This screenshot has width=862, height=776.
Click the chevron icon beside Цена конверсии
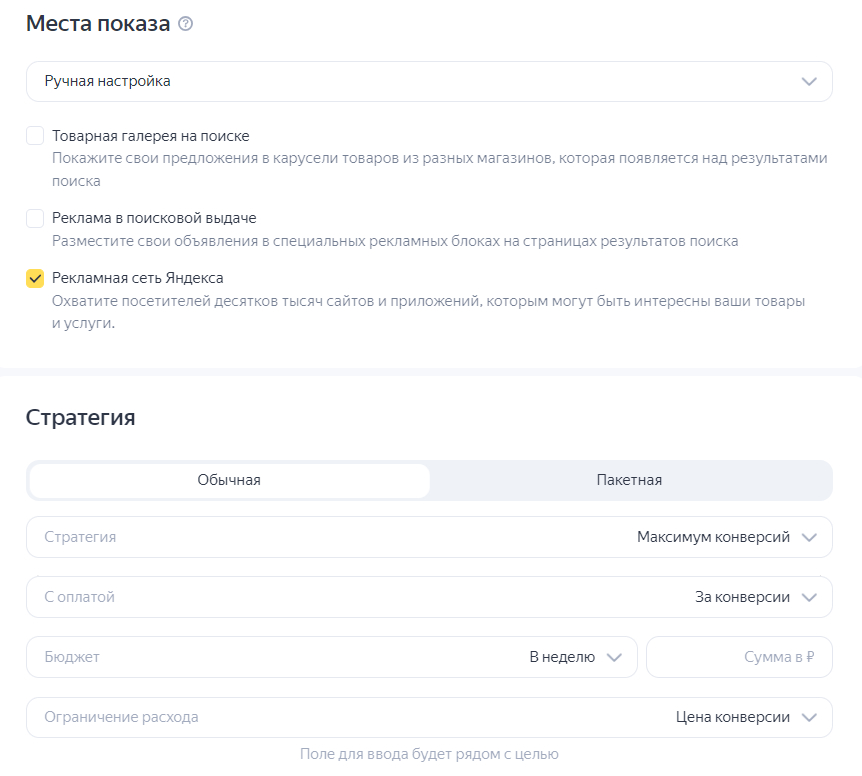coord(810,717)
